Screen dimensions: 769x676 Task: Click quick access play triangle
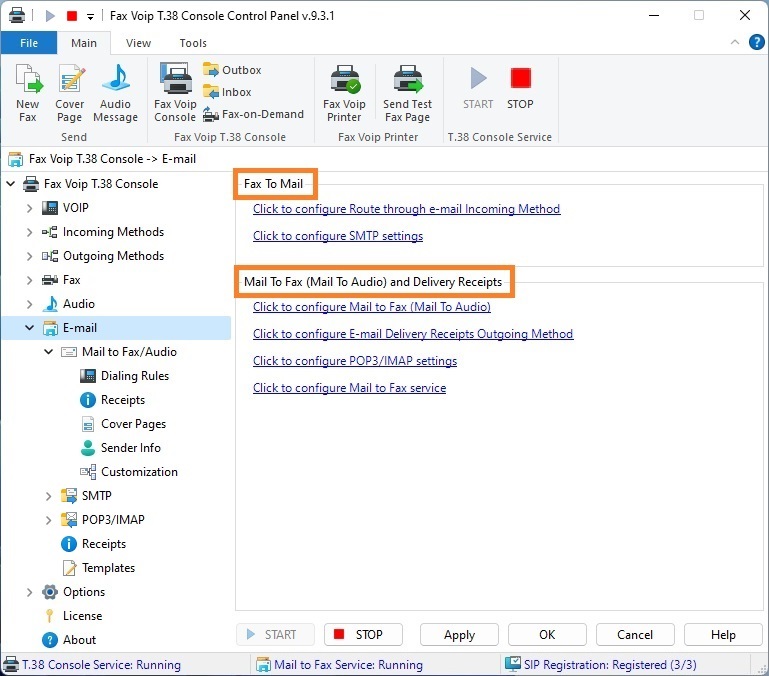coord(50,16)
